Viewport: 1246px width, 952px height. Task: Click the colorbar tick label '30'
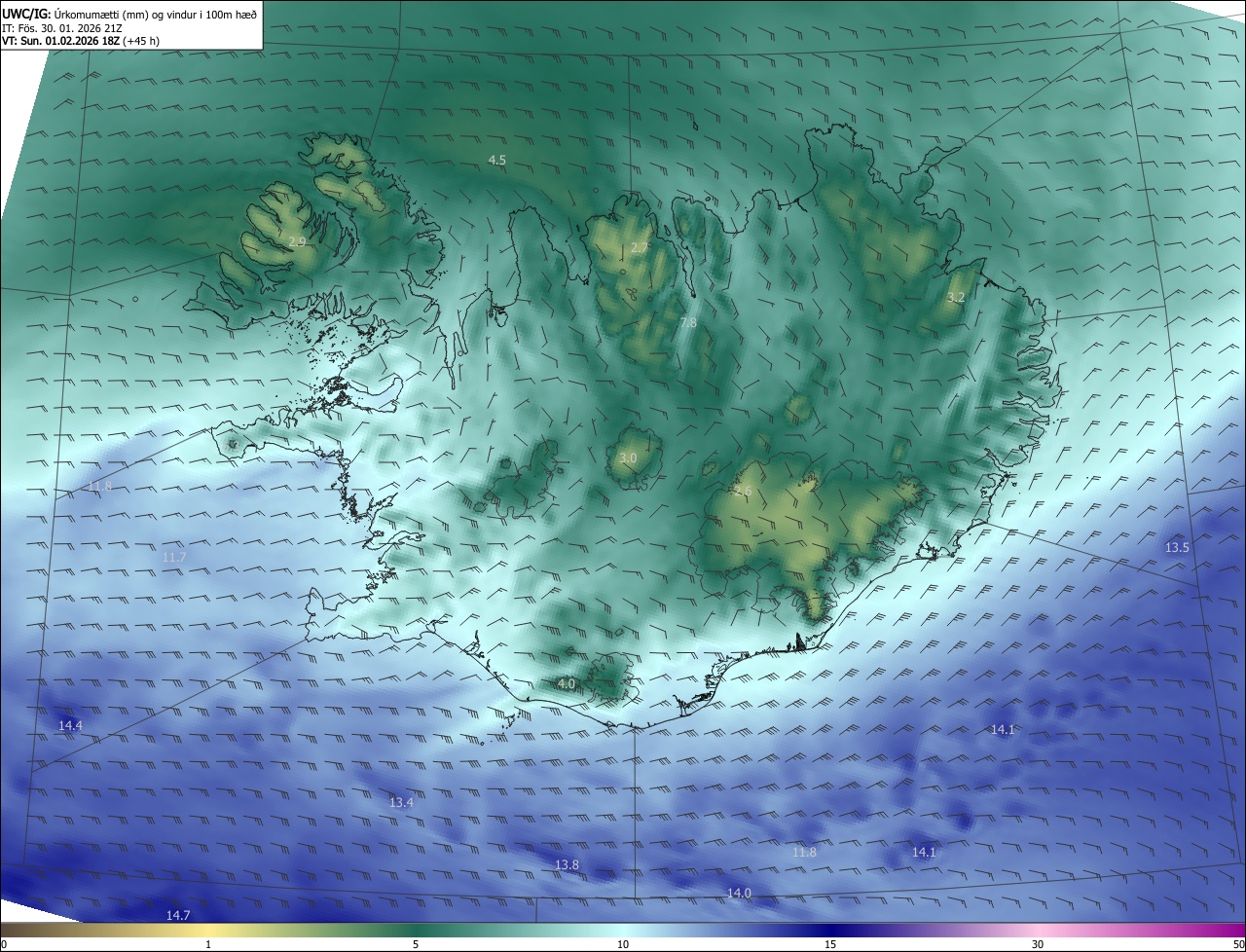[1038, 944]
